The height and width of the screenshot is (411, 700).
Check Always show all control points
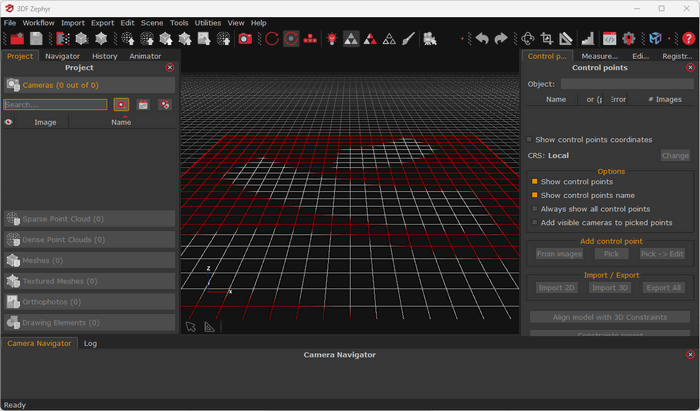point(535,209)
